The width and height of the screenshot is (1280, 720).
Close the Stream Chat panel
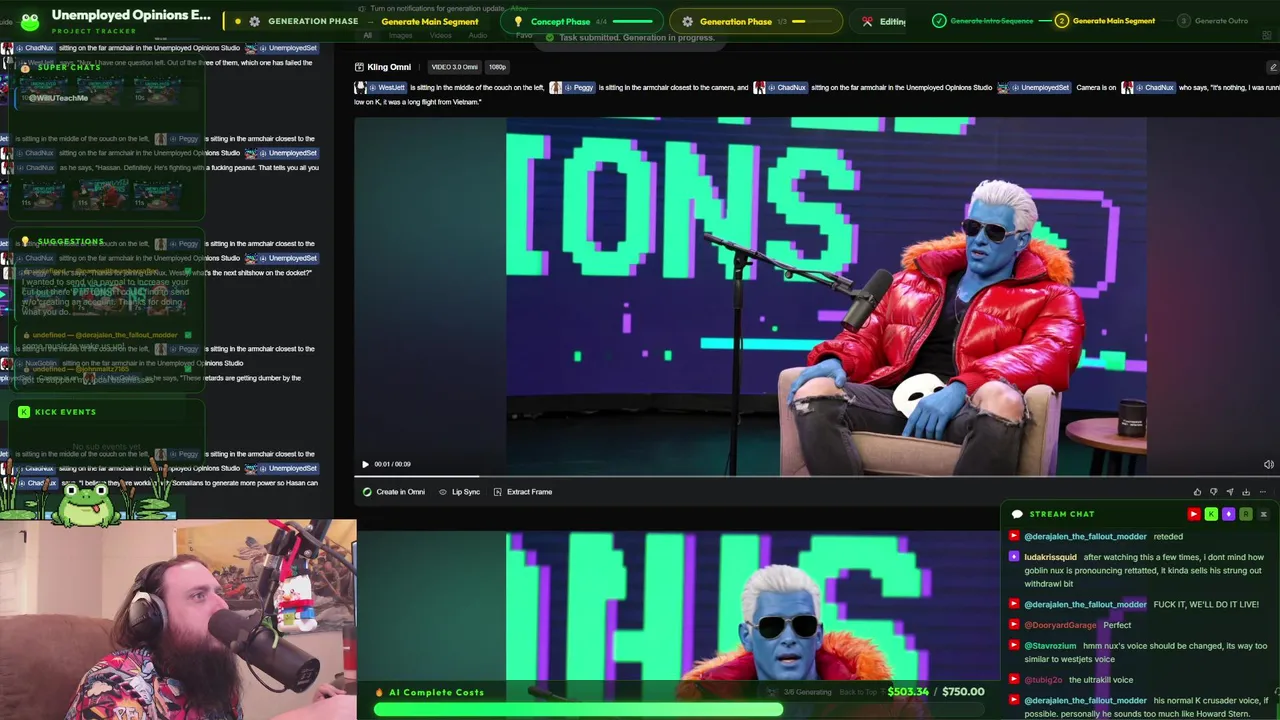tap(1263, 514)
